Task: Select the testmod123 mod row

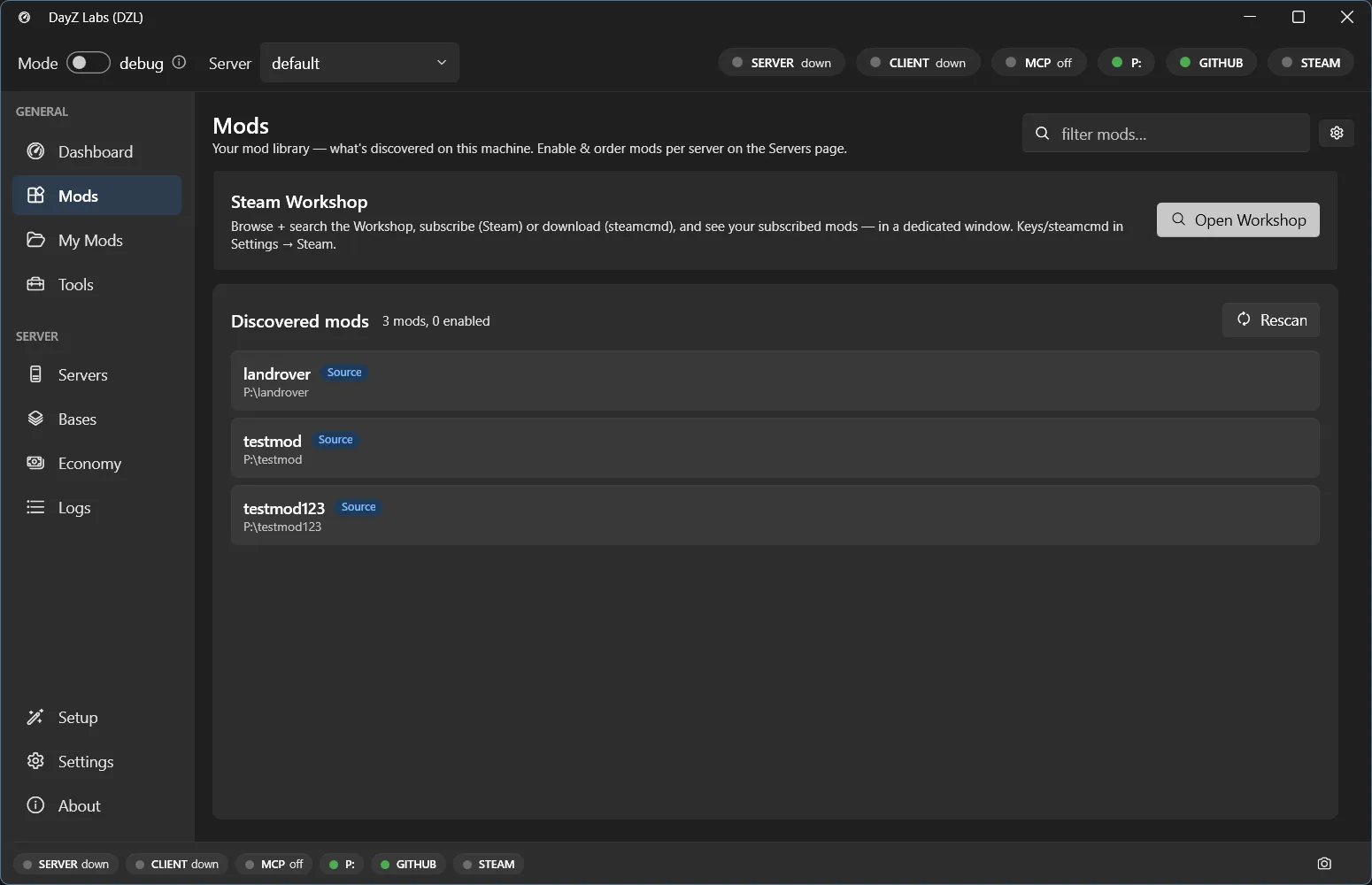Action: click(775, 515)
